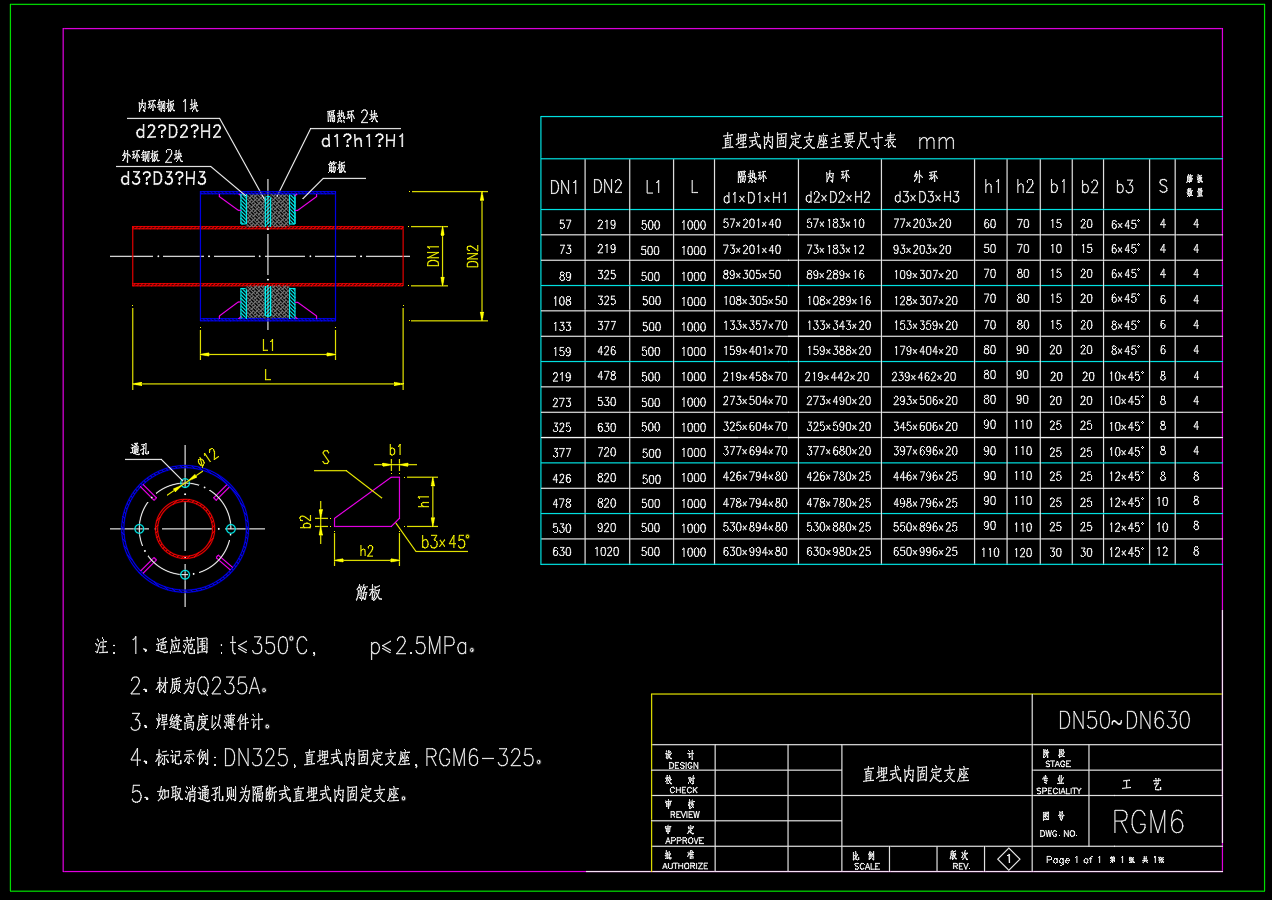Select the h2 dimension on rib plate detail

366,551
